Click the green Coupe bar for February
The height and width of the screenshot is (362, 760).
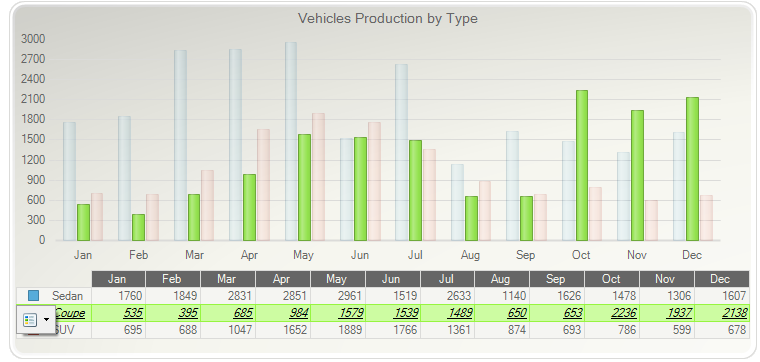[138, 227]
